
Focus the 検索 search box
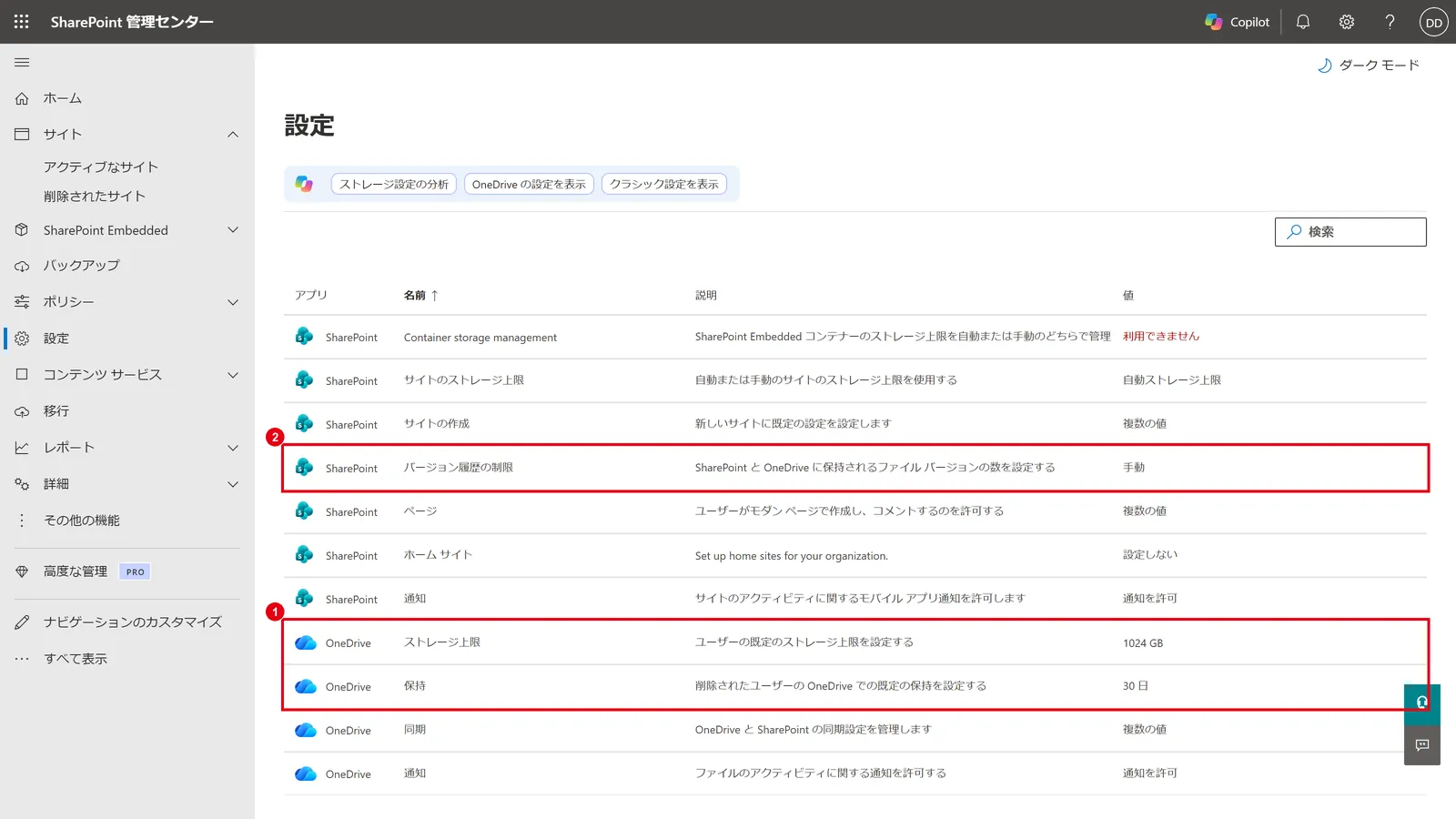(x=1350, y=232)
